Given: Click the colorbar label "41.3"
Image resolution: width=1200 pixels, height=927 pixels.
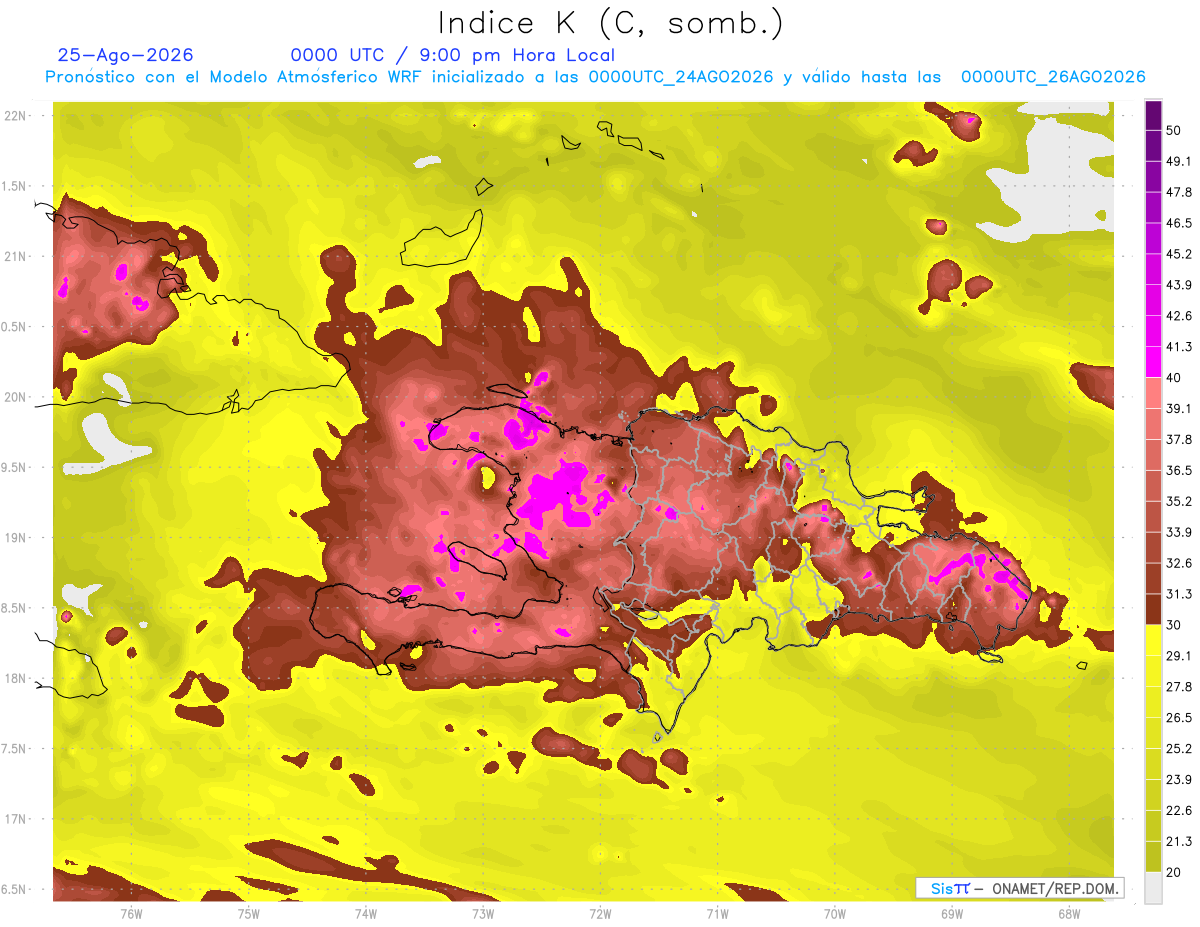Looking at the screenshot, I should tap(1179, 347).
